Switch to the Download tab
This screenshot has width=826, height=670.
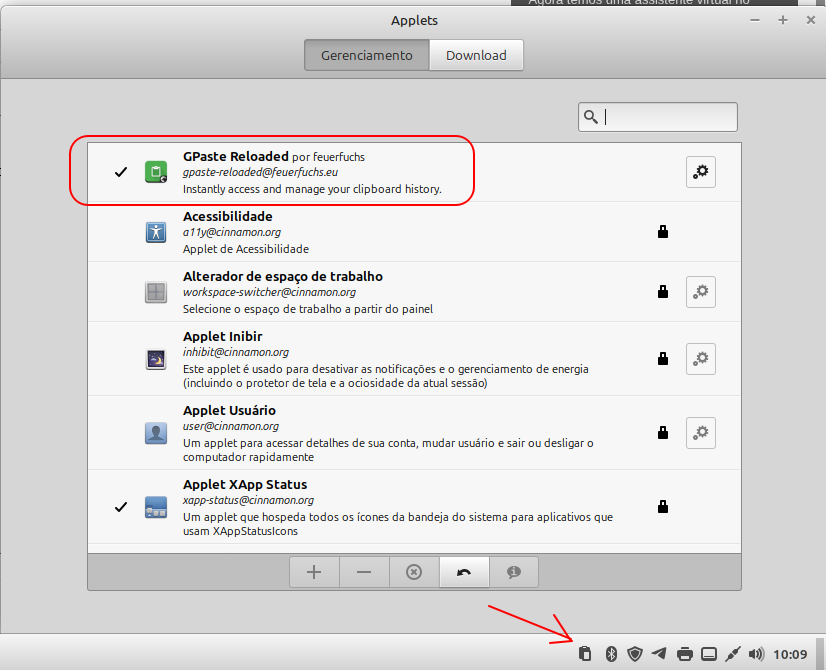click(x=476, y=56)
